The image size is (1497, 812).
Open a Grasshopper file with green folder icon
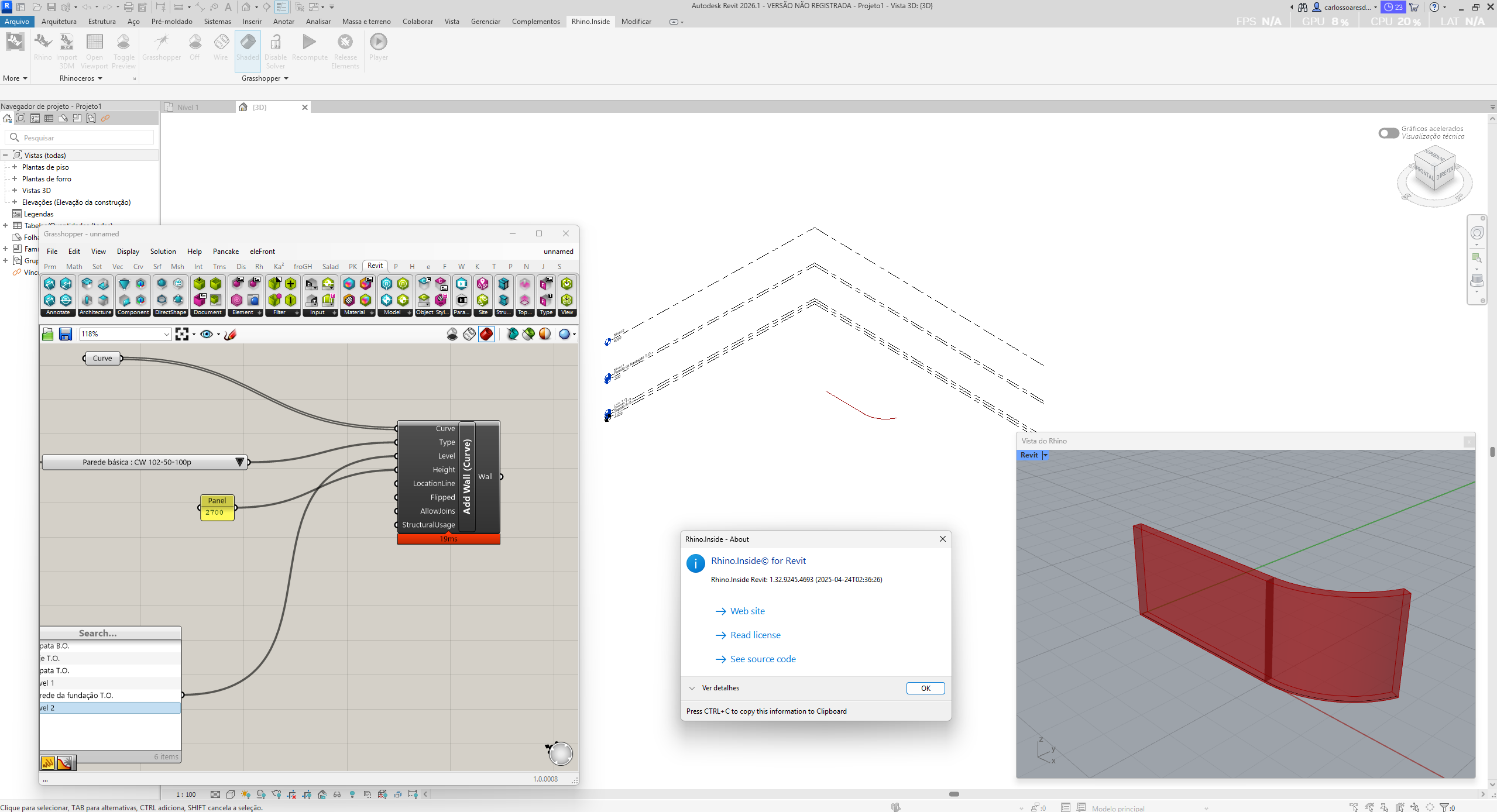48,334
